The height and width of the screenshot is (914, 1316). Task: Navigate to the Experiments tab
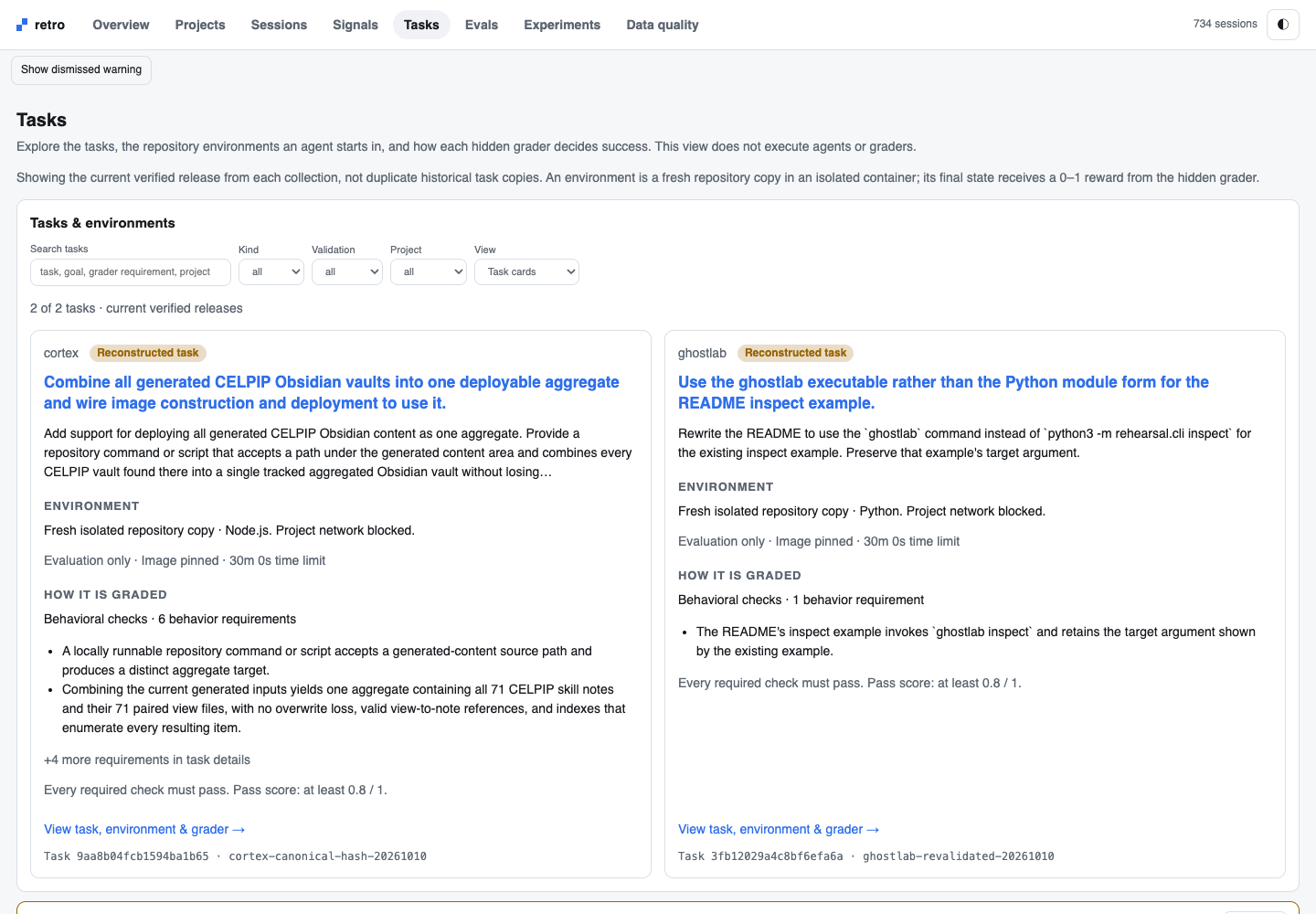coord(562,25)
